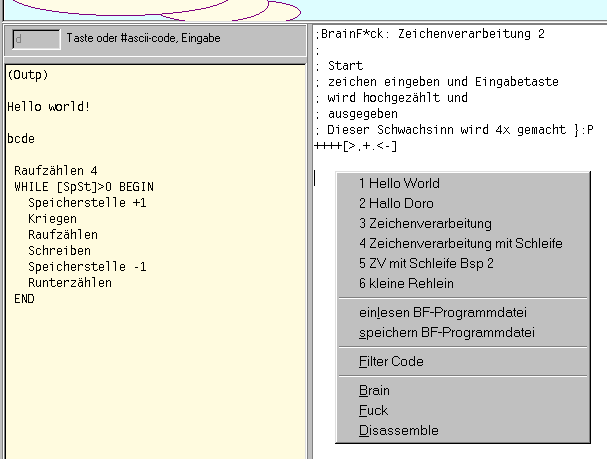Run the 'Filter Code' menu command
Screen dimensions: 607x459
coord(463,361)
